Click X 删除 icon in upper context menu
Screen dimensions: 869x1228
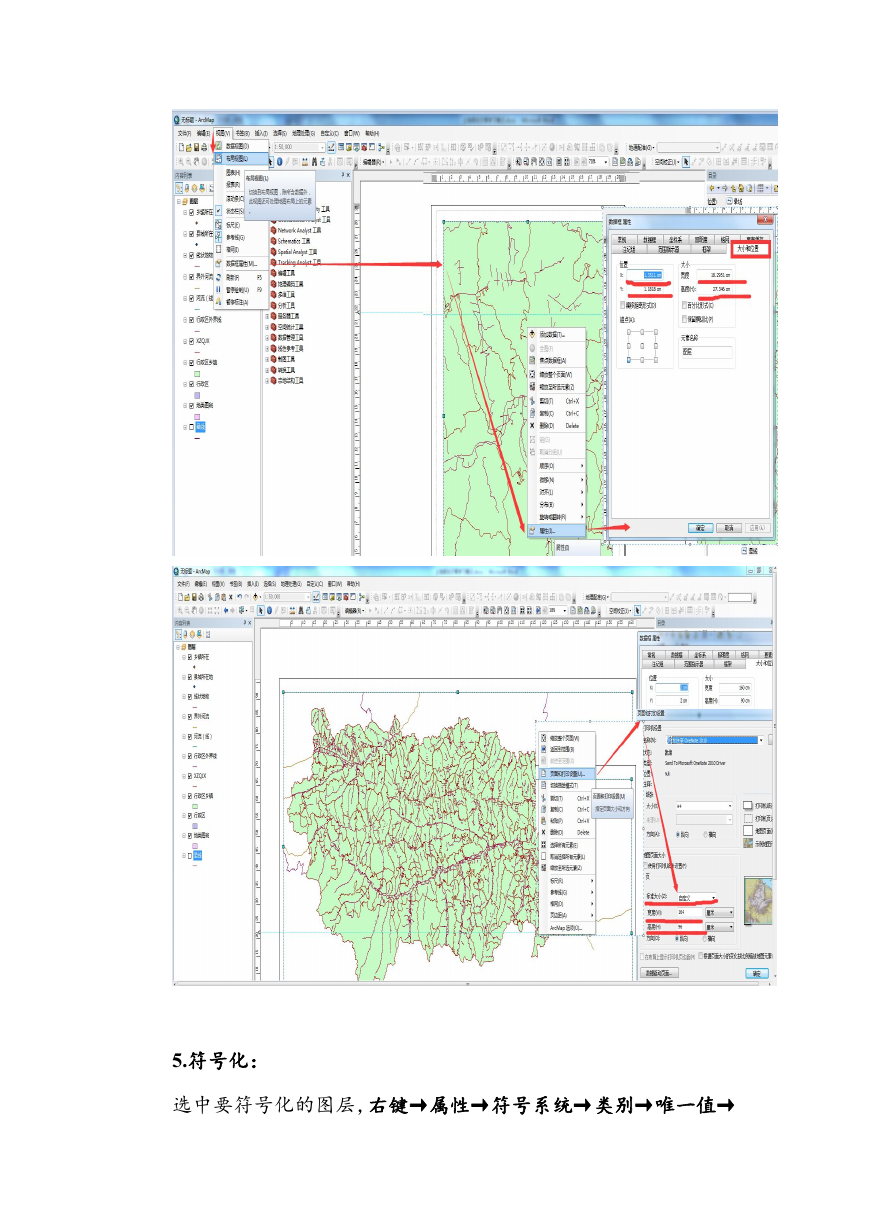pyautogui.click(x=532, y=426)
